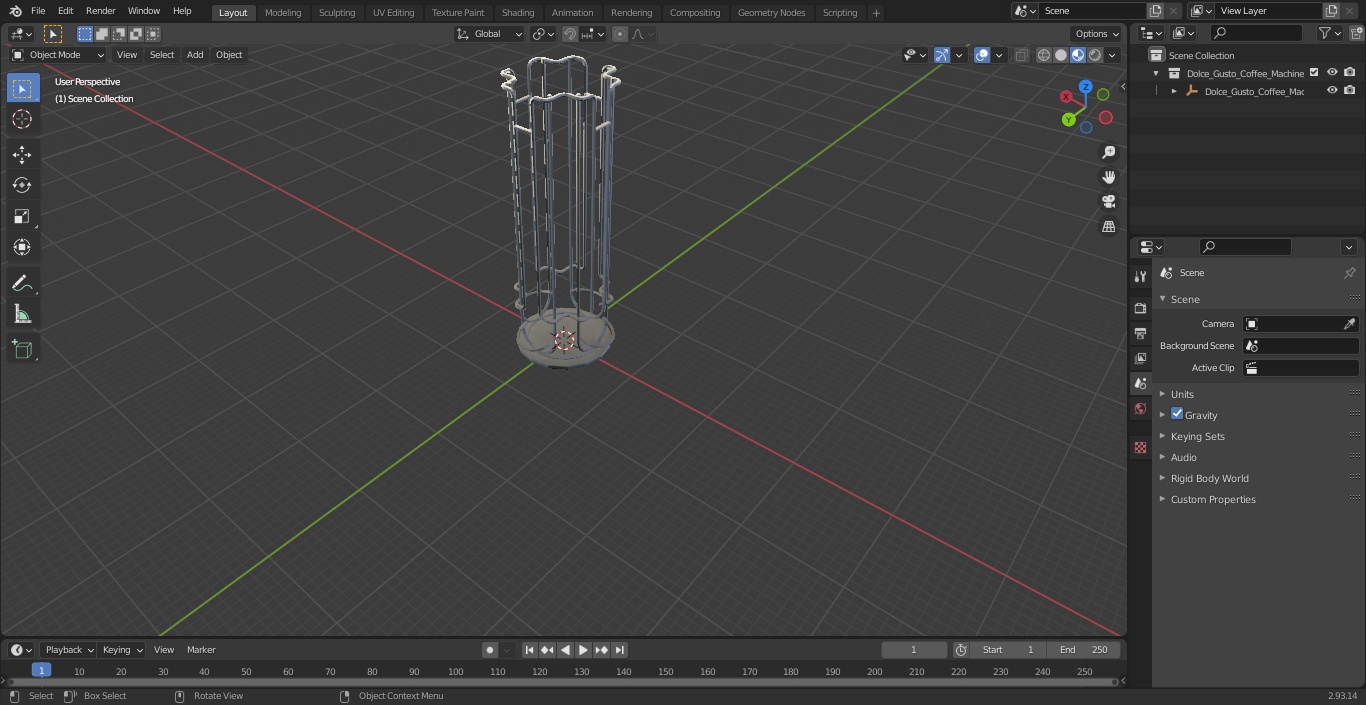Click the Blender logo menu icon
This screenshot has height=705, width=1366.
click(x=15, y=11)
